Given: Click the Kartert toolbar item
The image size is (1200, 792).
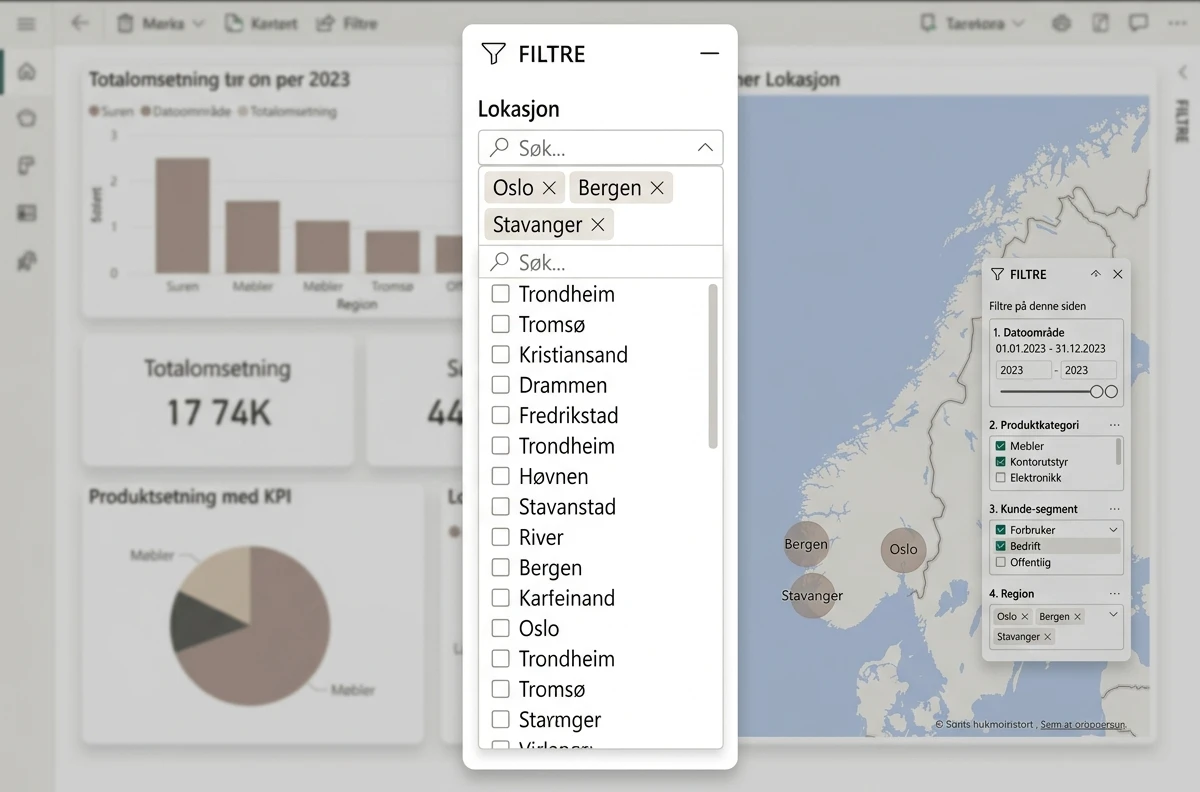Looking at the screenshot, I should coord(261,23).
